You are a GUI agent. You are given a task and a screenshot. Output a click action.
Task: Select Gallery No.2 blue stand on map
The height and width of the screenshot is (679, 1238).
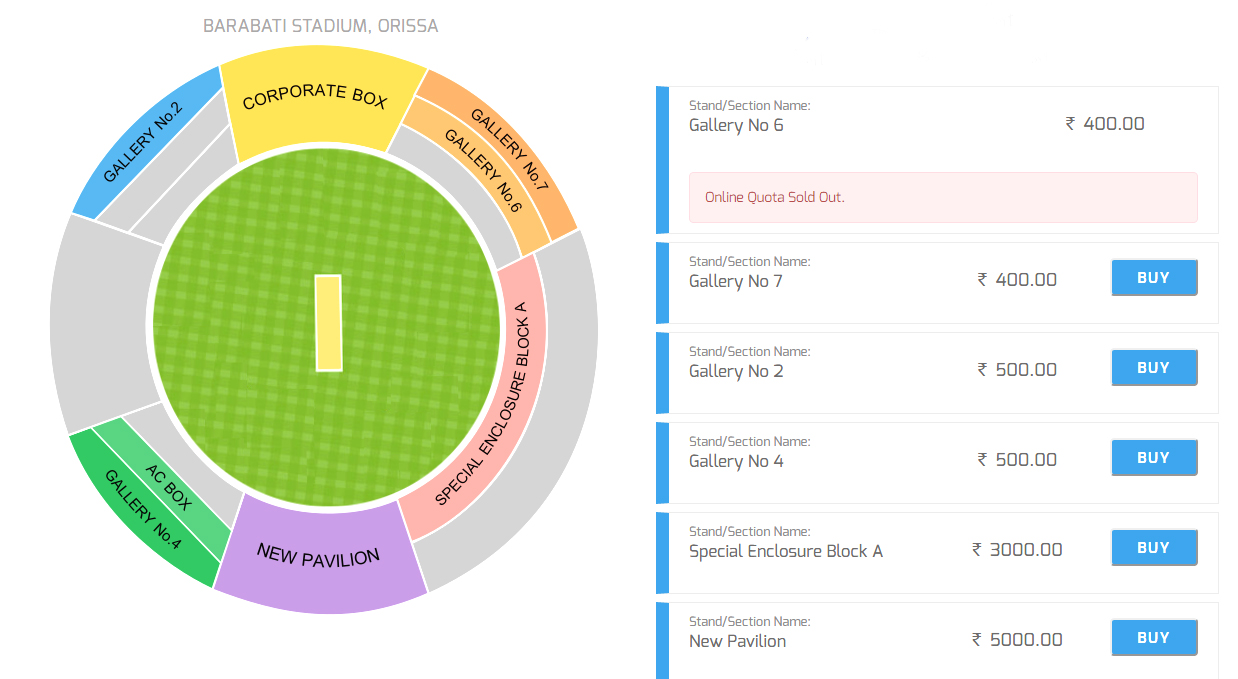click(145, 140)
